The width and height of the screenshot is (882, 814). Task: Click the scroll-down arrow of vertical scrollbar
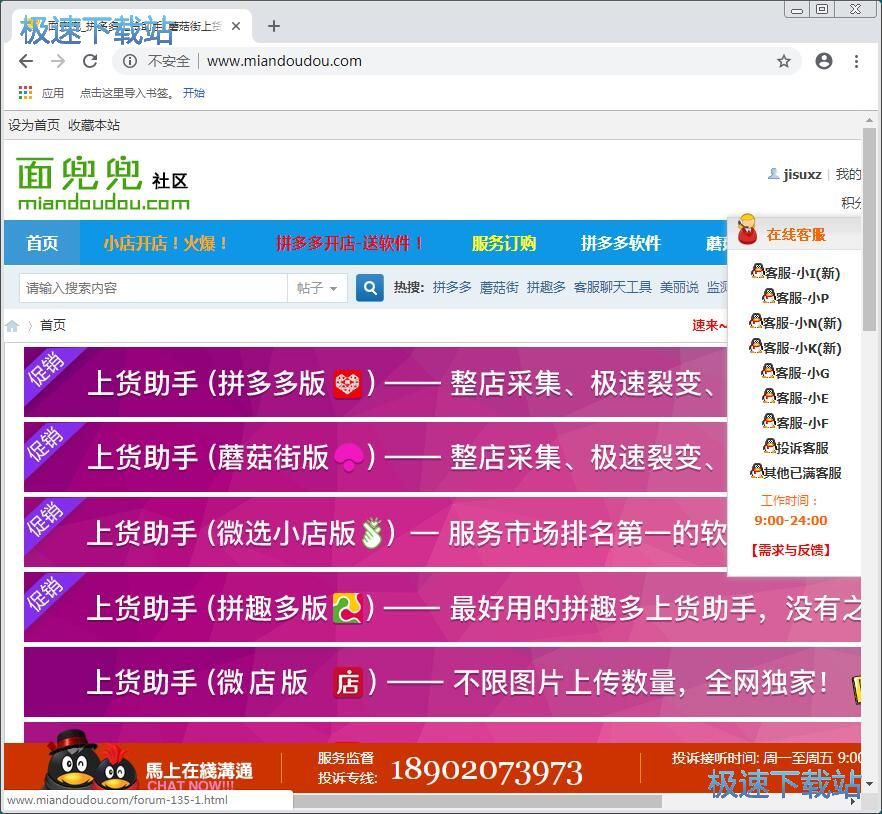tap(869, 784)
